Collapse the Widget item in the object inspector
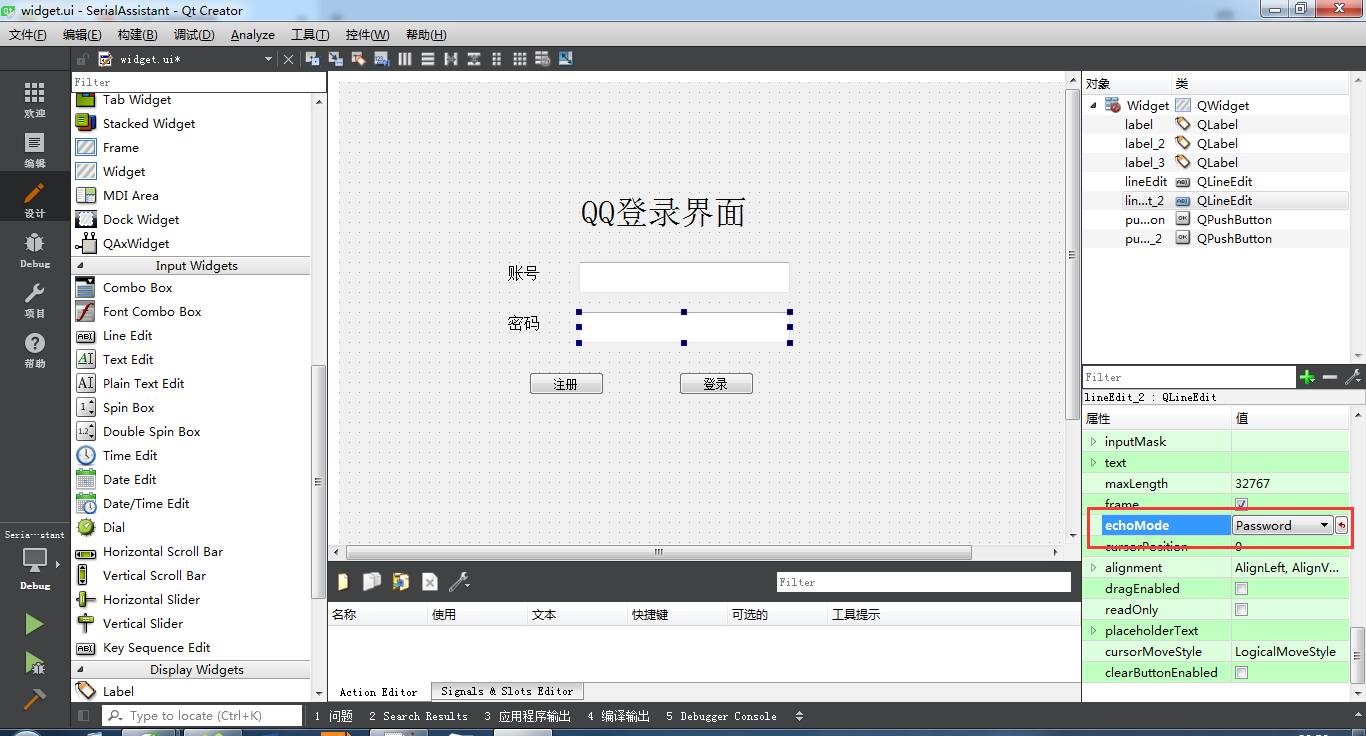 [x=1092, y=104]
